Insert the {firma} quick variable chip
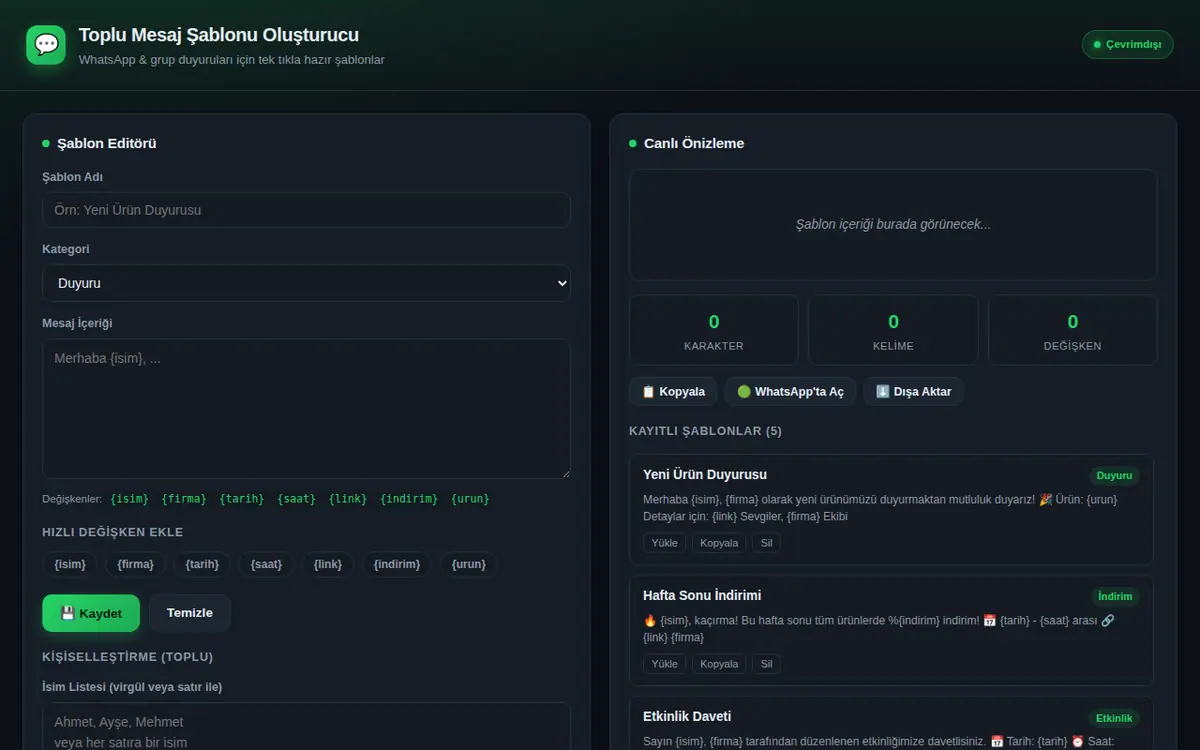The height and width of the screenshot is (750, 1200). coord(135,564)
